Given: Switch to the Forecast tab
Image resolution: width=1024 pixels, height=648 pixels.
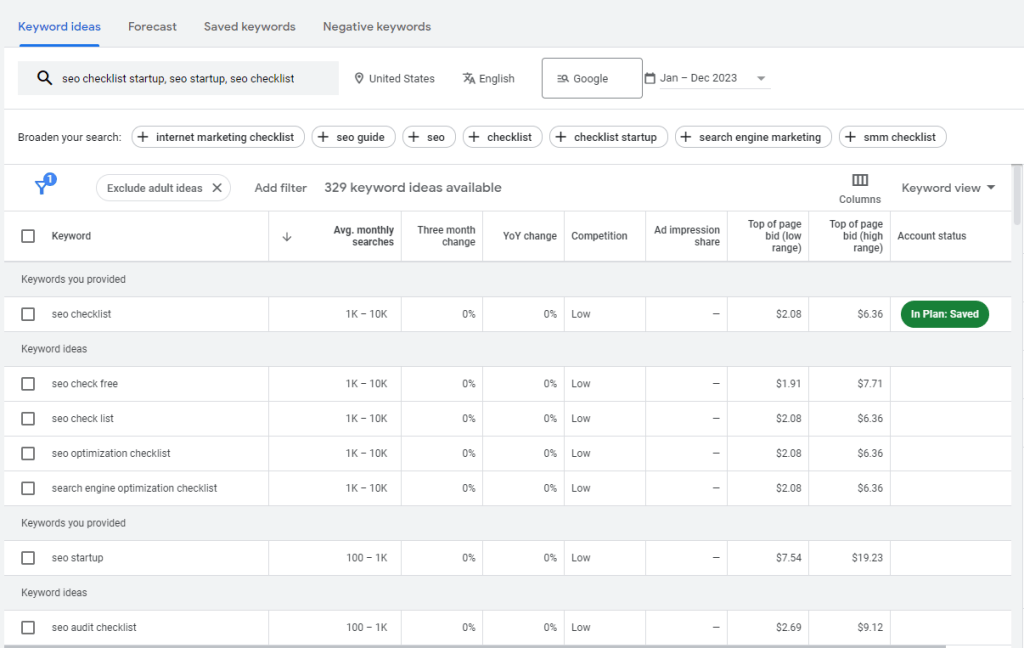Looking at the screenshot, I should (x=152, y=26).
